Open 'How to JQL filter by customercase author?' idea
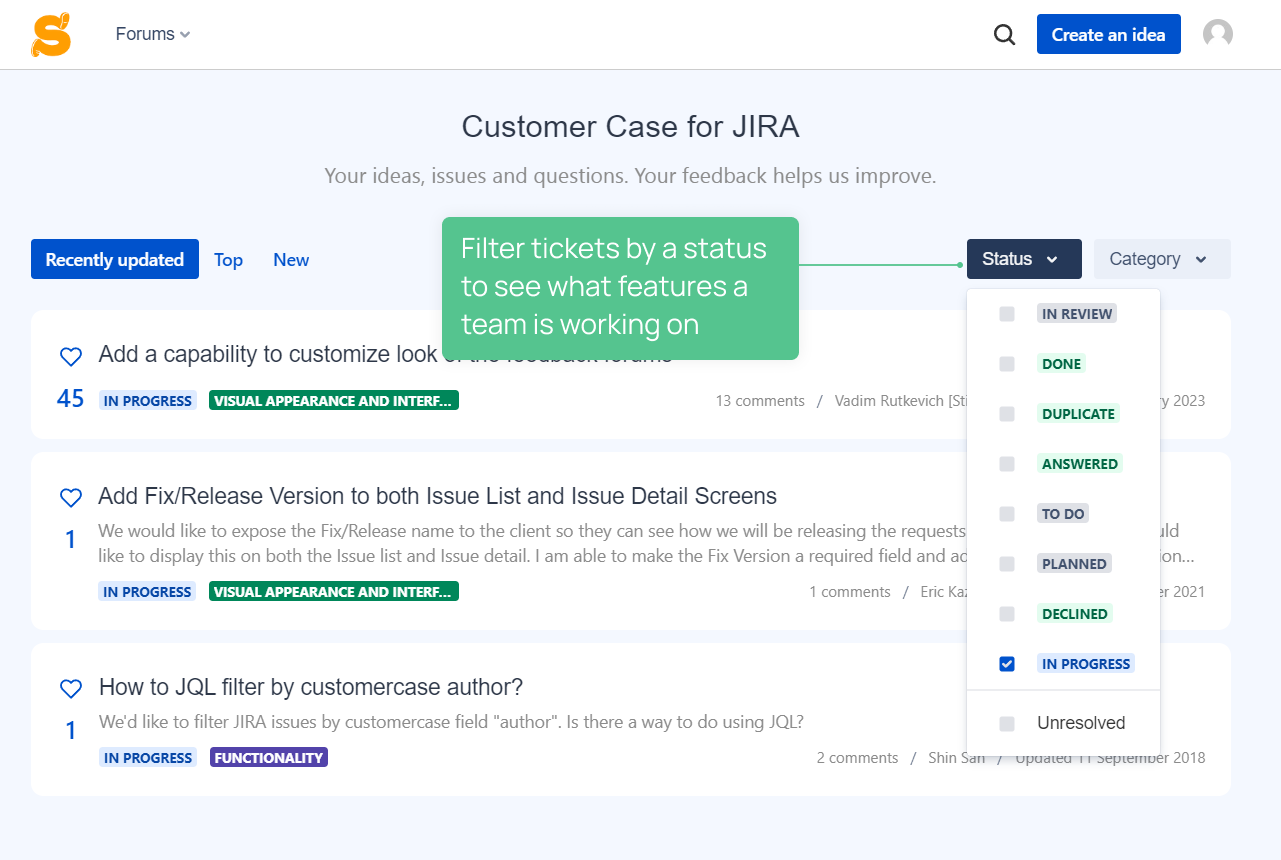 click(311, 687)
